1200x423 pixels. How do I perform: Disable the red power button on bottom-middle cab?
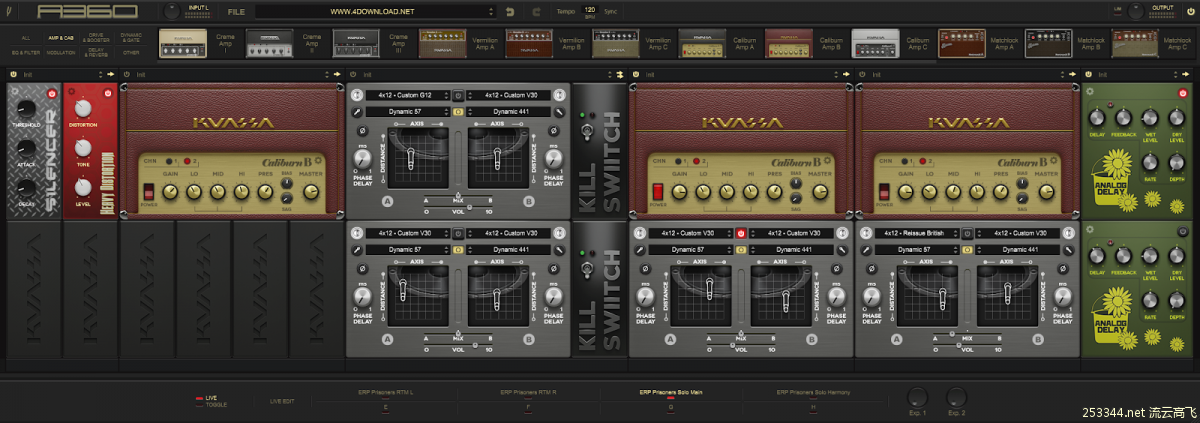pos(741,233)
